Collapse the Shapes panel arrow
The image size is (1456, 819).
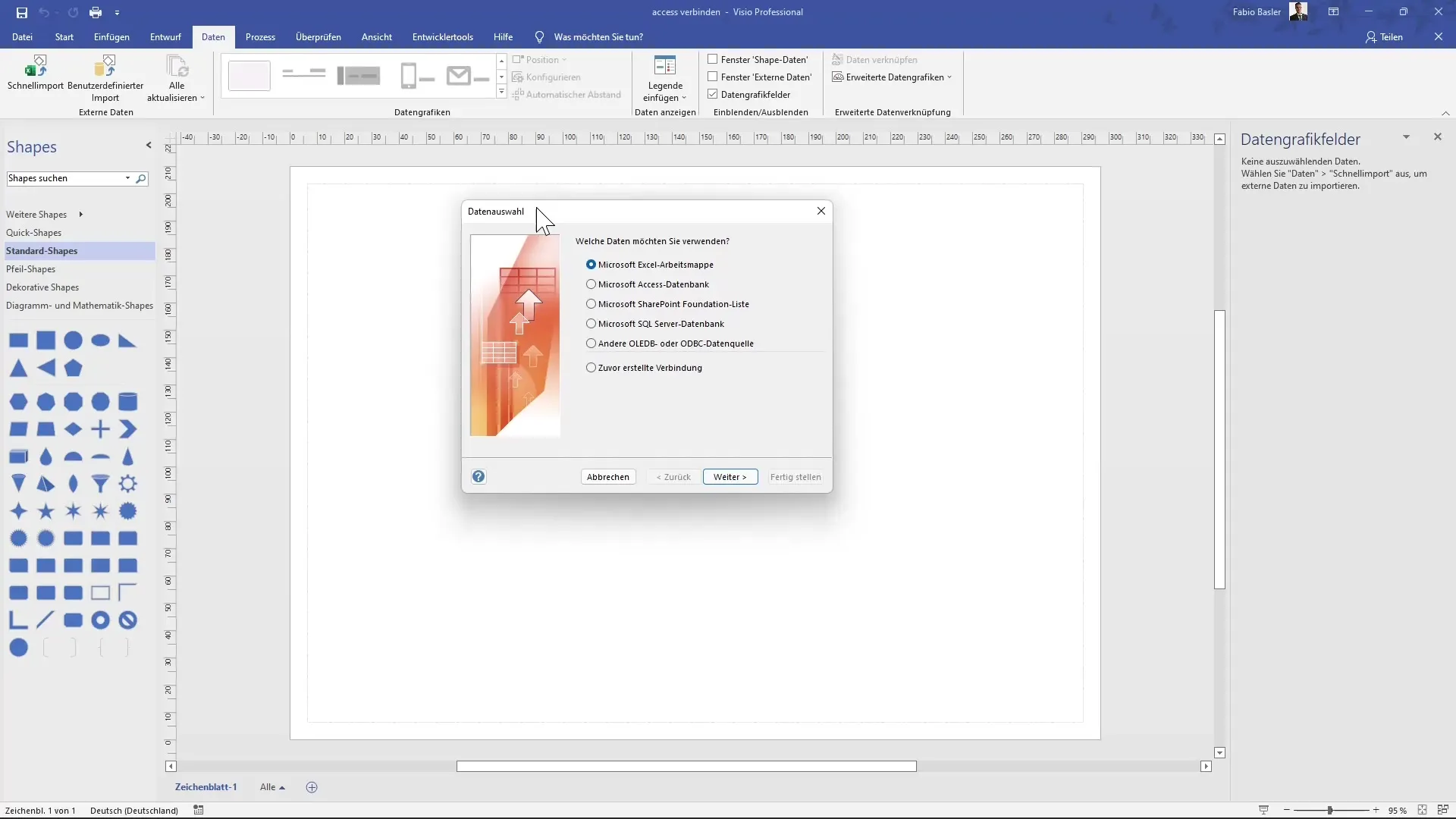click(149, 145)
